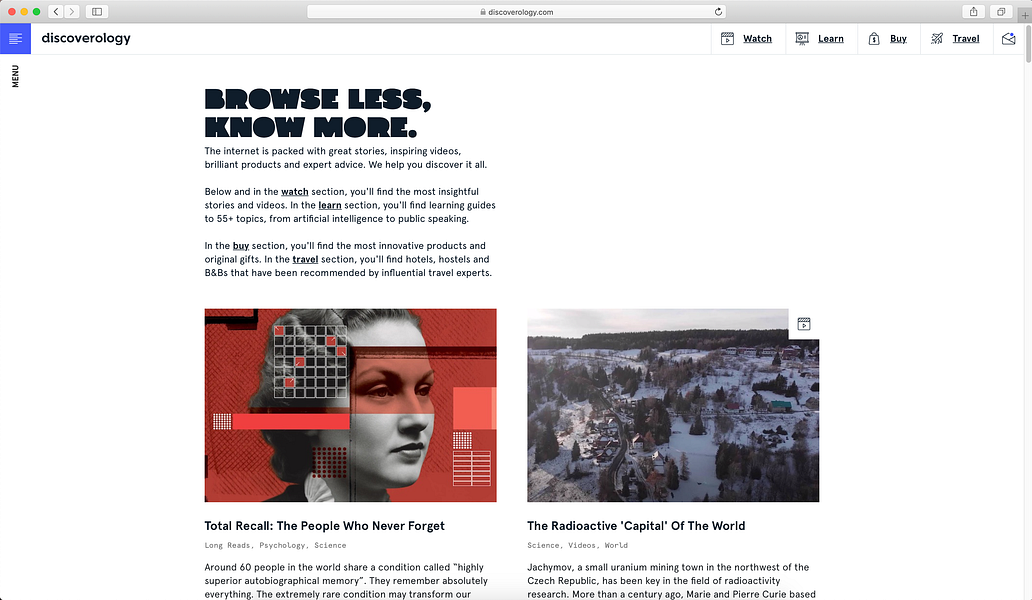This screenshot has width=1032, height=600.
Task: Open the blue hamburger menu icon
Action: [x=15, y=38]
